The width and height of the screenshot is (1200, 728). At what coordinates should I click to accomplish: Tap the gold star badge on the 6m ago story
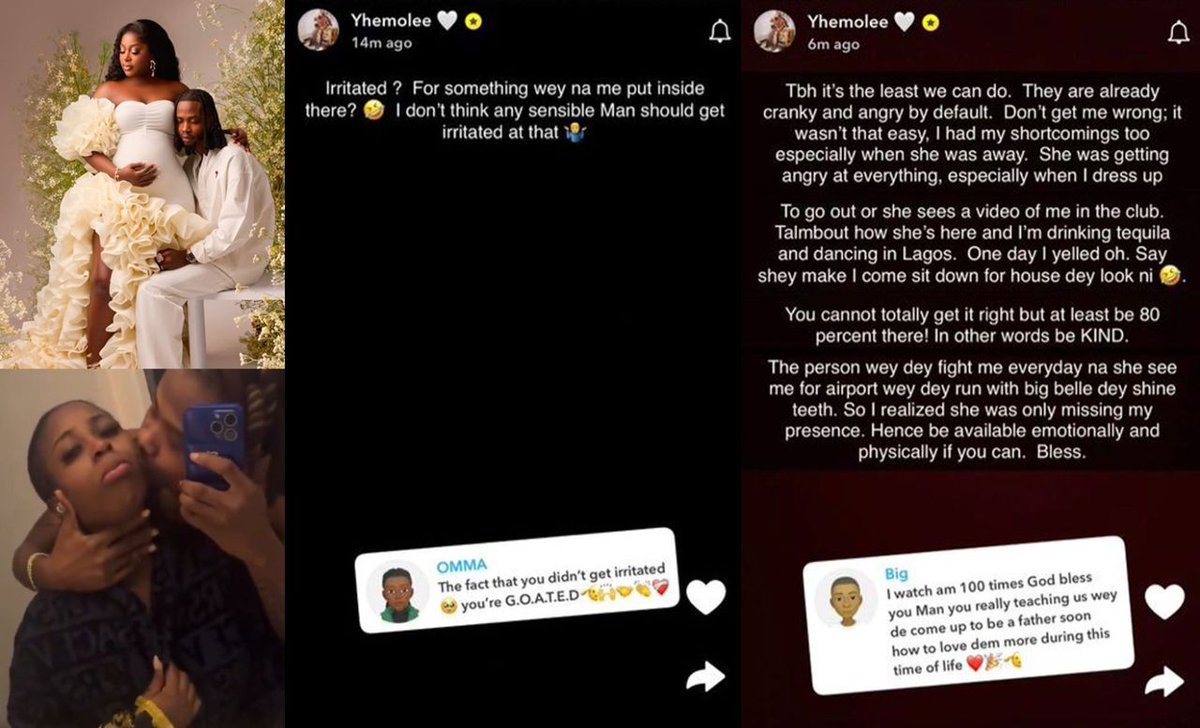point(929,21)
